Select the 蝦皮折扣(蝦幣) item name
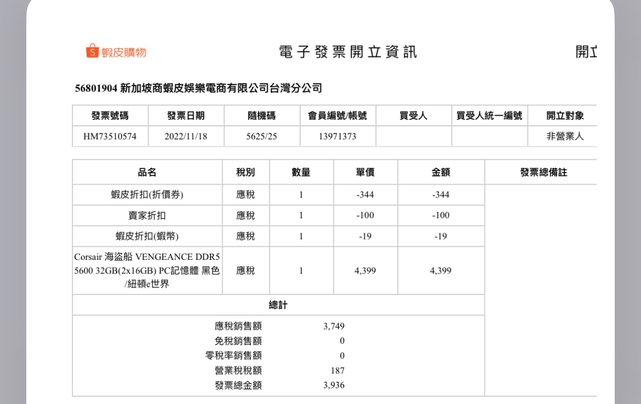The width and height of the screenshot is (641, 404). tap(147, 236)
